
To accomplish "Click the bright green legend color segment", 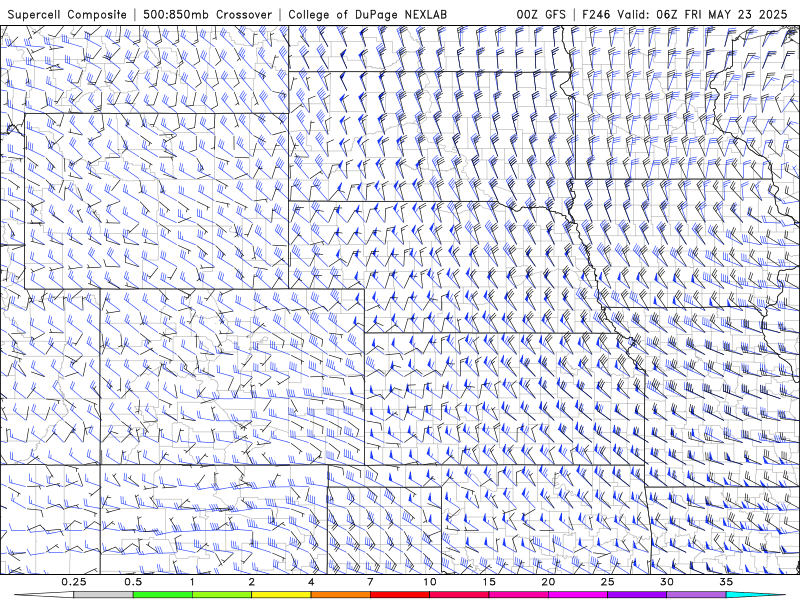I will pyautogui.click(x=163, y=595).
